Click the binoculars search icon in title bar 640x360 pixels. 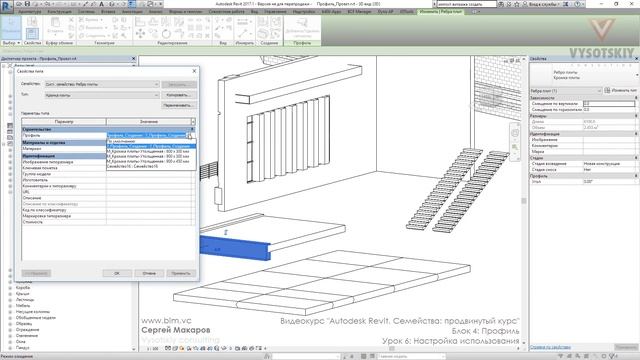501,4
